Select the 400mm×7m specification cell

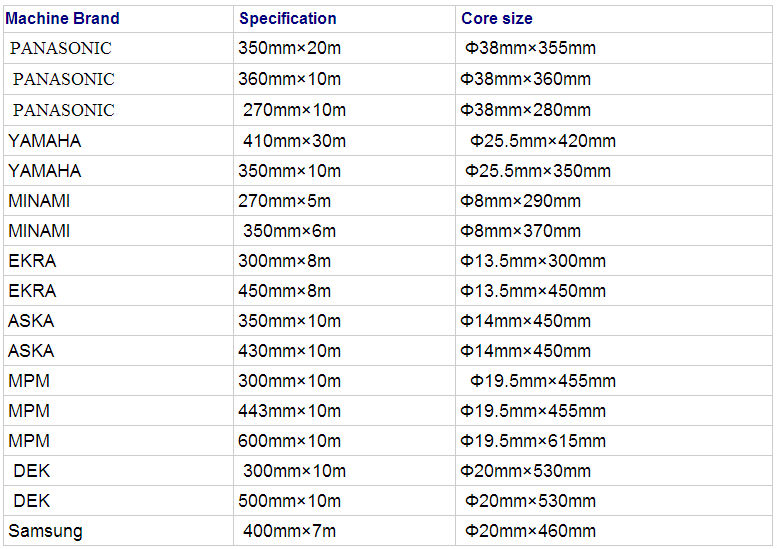click(289, 531)
